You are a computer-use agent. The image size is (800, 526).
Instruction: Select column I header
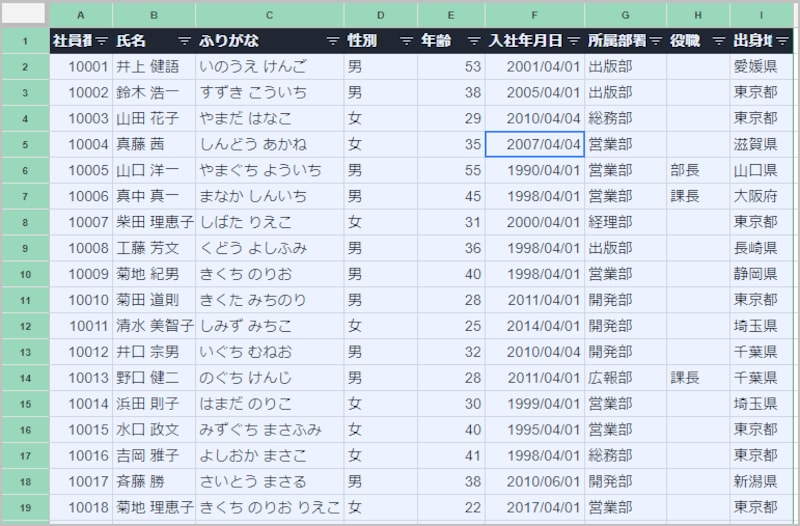click(x=761, y=15)
